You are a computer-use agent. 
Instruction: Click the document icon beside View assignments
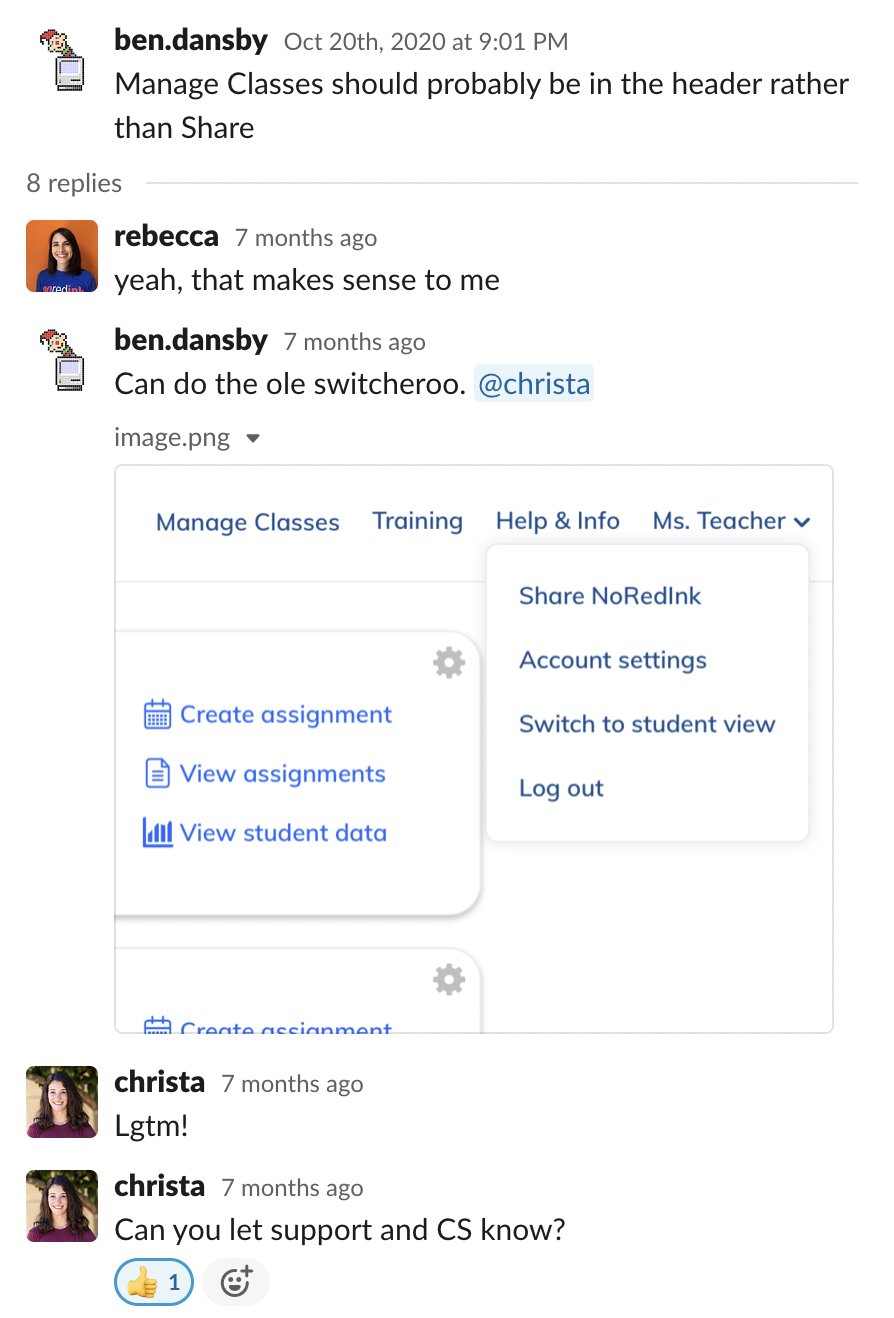pos(158,774)
